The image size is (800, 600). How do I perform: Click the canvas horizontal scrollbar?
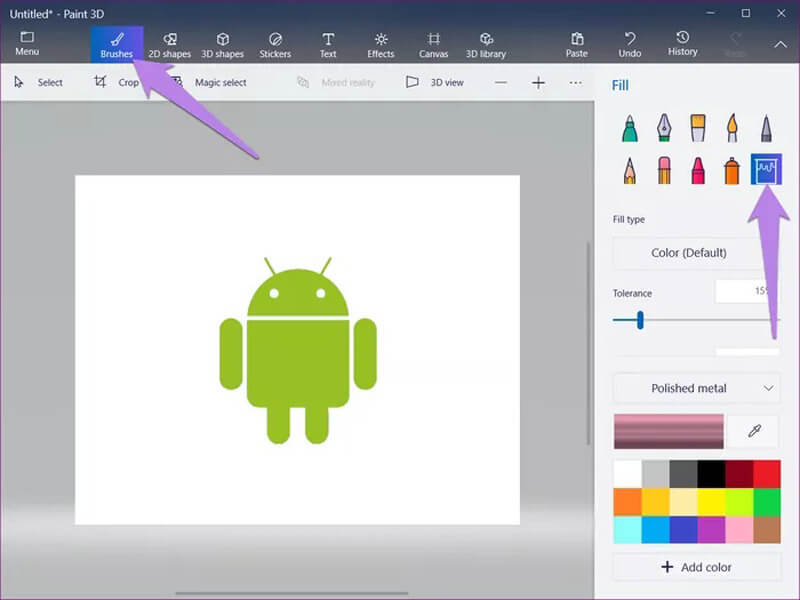[292, 593]
